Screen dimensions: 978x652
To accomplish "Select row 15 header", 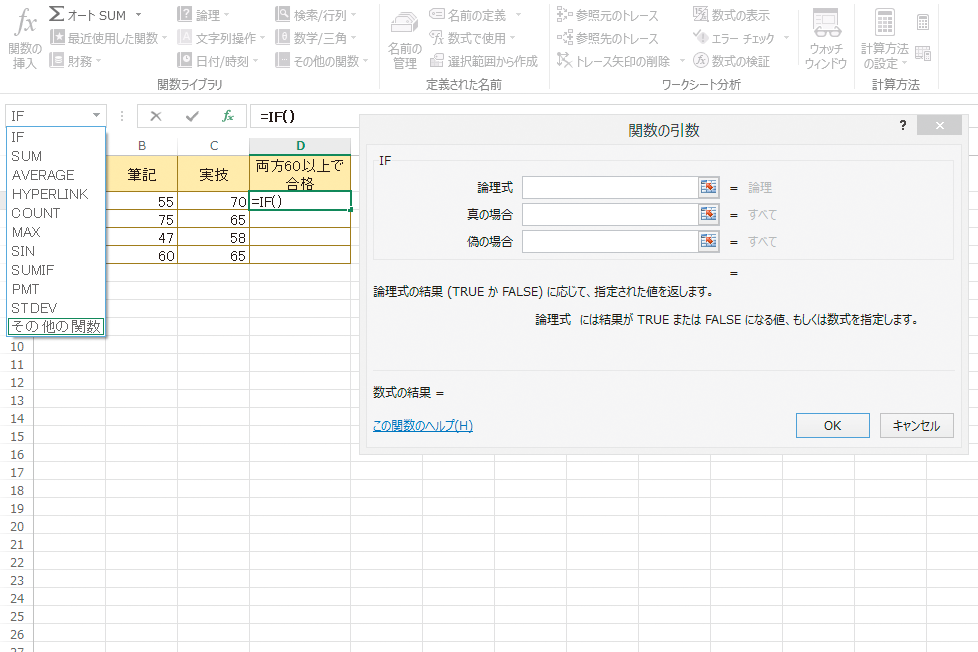I will pyautogui.click(x=17, y=436).
